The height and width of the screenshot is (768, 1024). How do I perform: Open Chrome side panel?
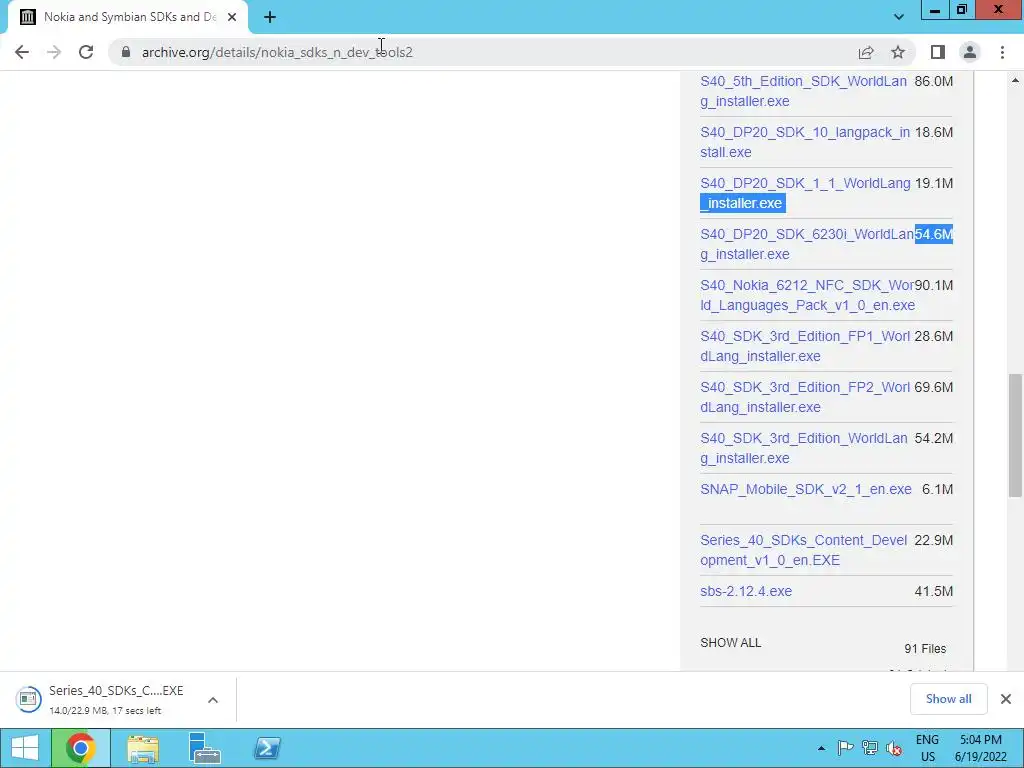938,52
